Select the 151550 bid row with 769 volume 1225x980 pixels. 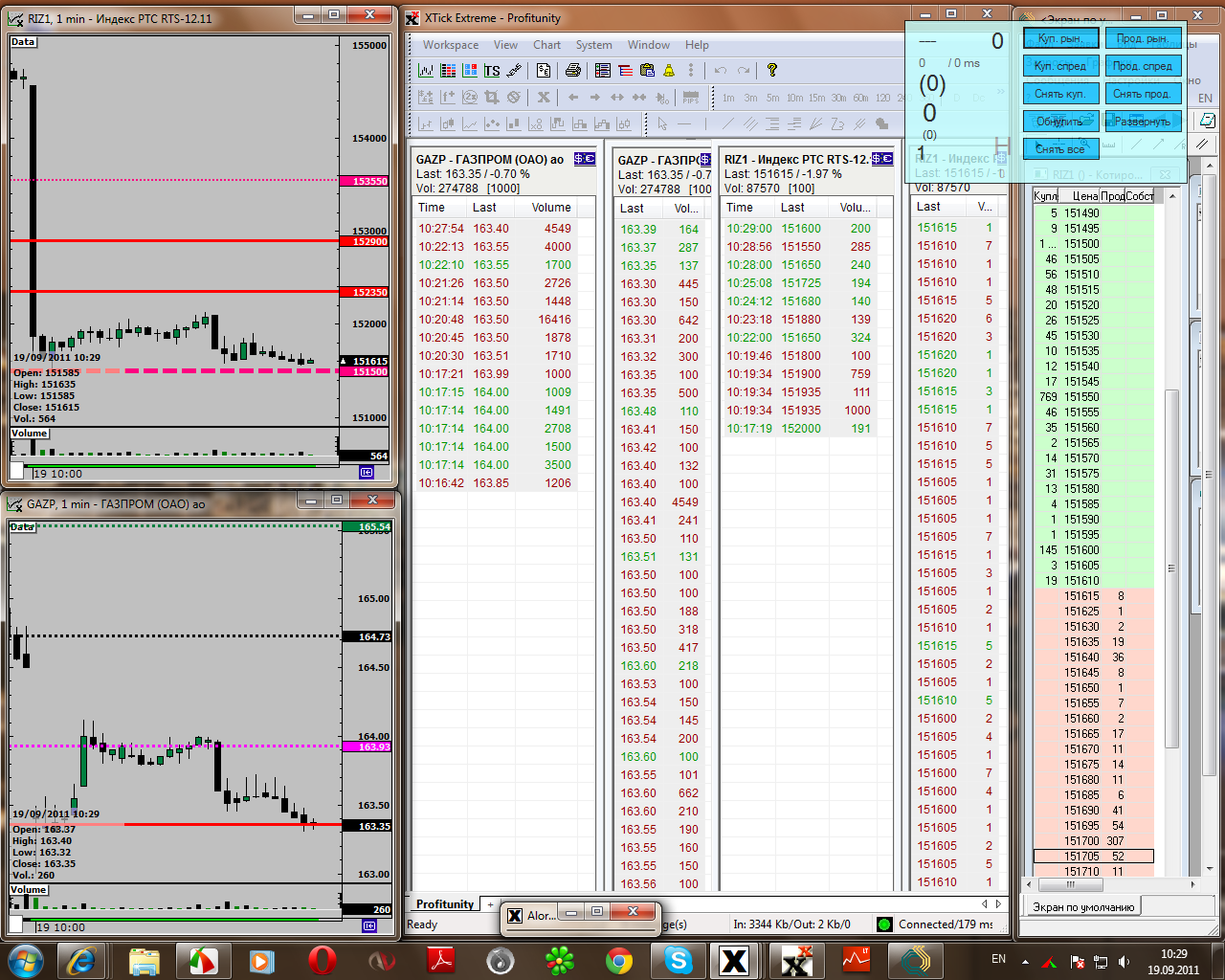1093,397
